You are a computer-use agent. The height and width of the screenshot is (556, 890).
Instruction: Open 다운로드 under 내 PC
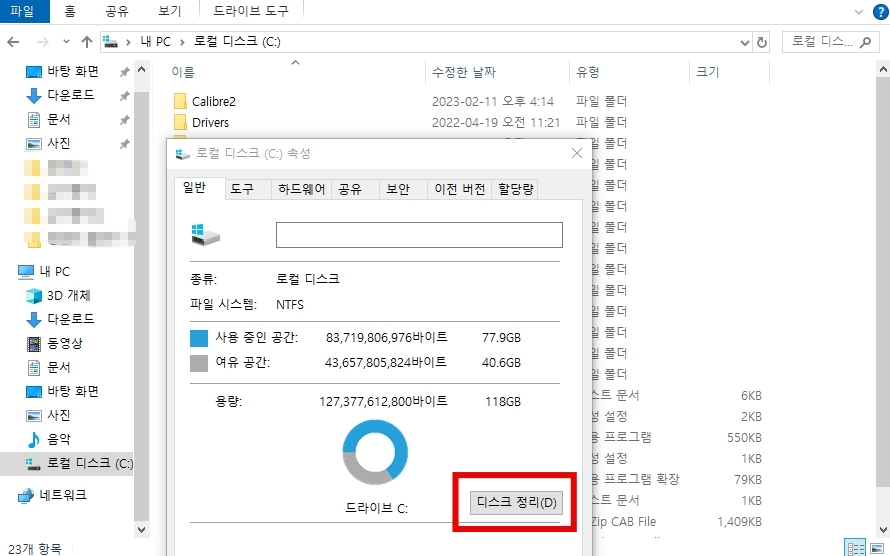tap(70, 319)
